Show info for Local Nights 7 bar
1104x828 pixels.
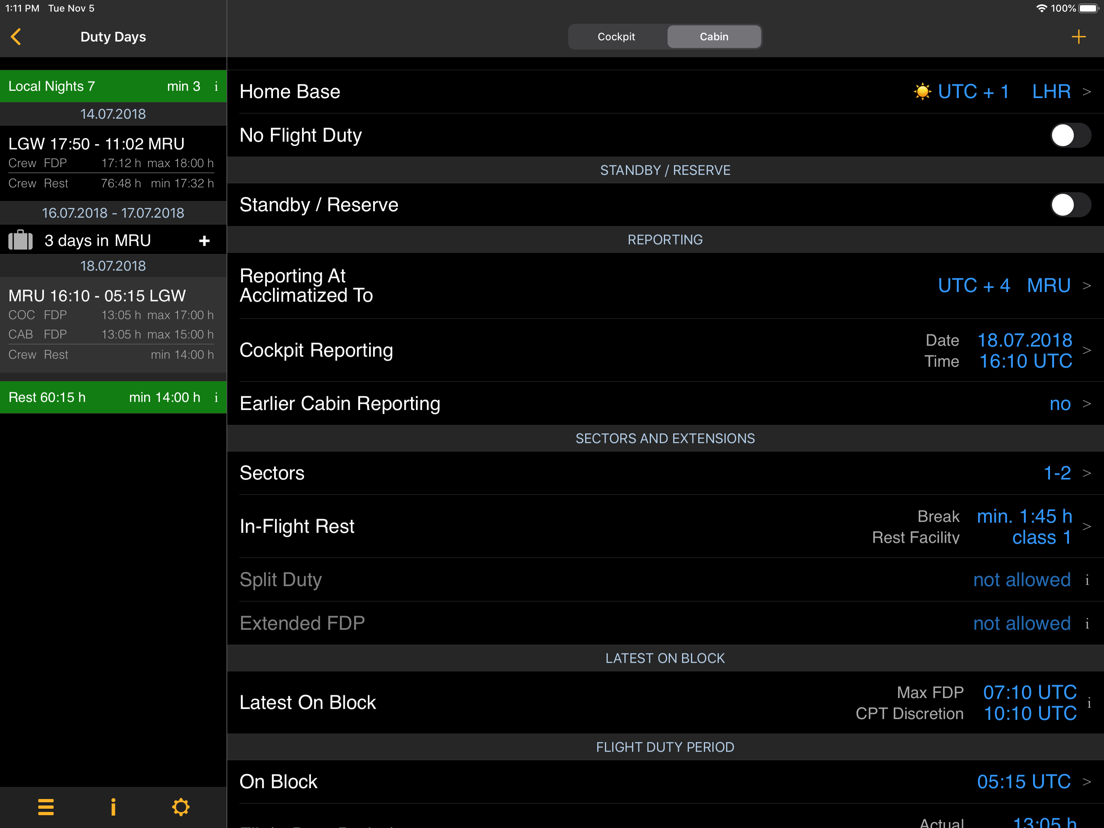coord(216,87)
